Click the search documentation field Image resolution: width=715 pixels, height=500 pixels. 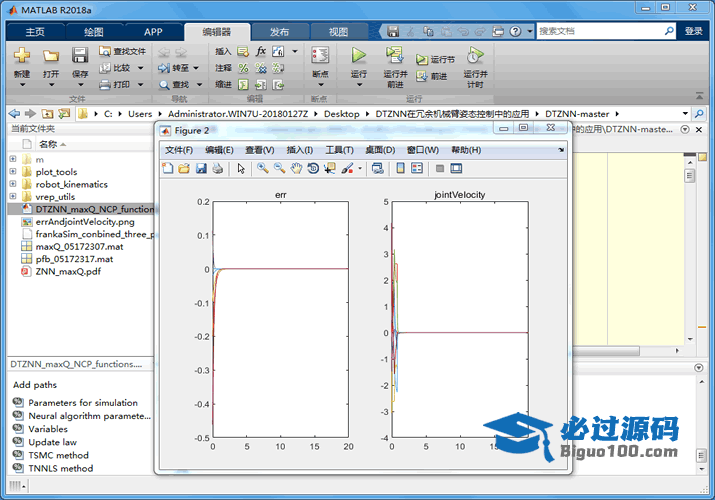pyautogui.click(x=600, y=31)
